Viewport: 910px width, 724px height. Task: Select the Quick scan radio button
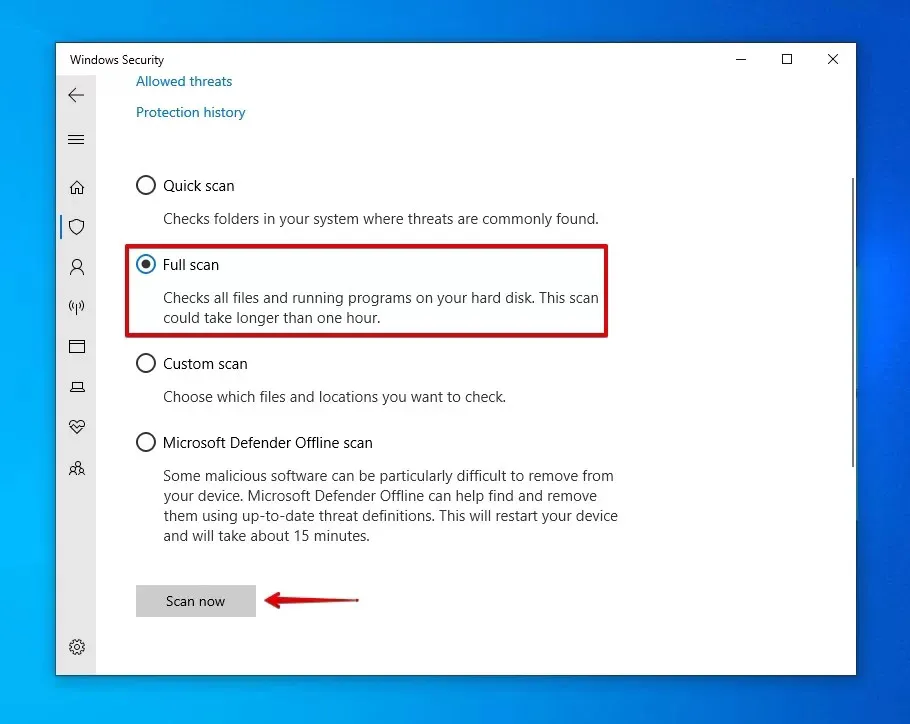146,185
